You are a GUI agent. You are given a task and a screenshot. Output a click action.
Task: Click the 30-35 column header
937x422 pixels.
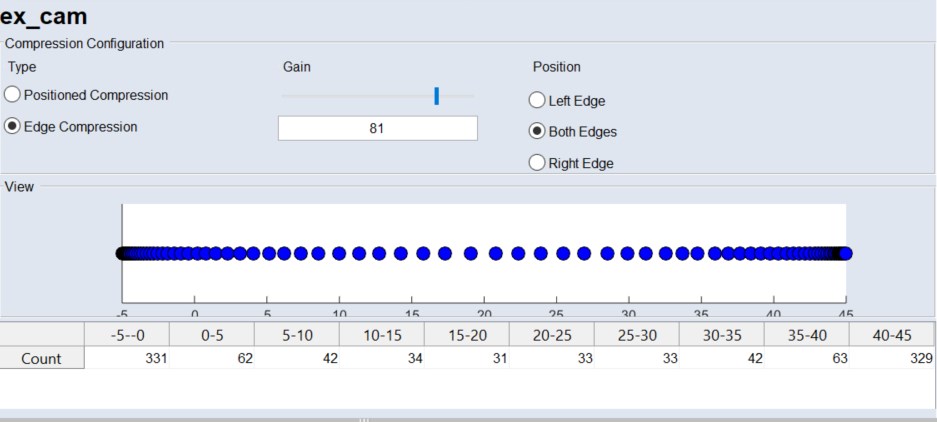tap(722, 334)
